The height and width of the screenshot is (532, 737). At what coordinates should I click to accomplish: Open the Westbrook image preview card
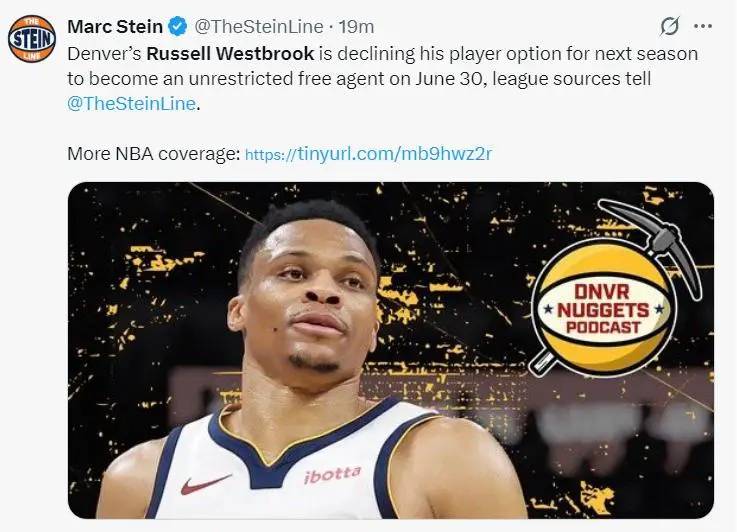point(391,351)
